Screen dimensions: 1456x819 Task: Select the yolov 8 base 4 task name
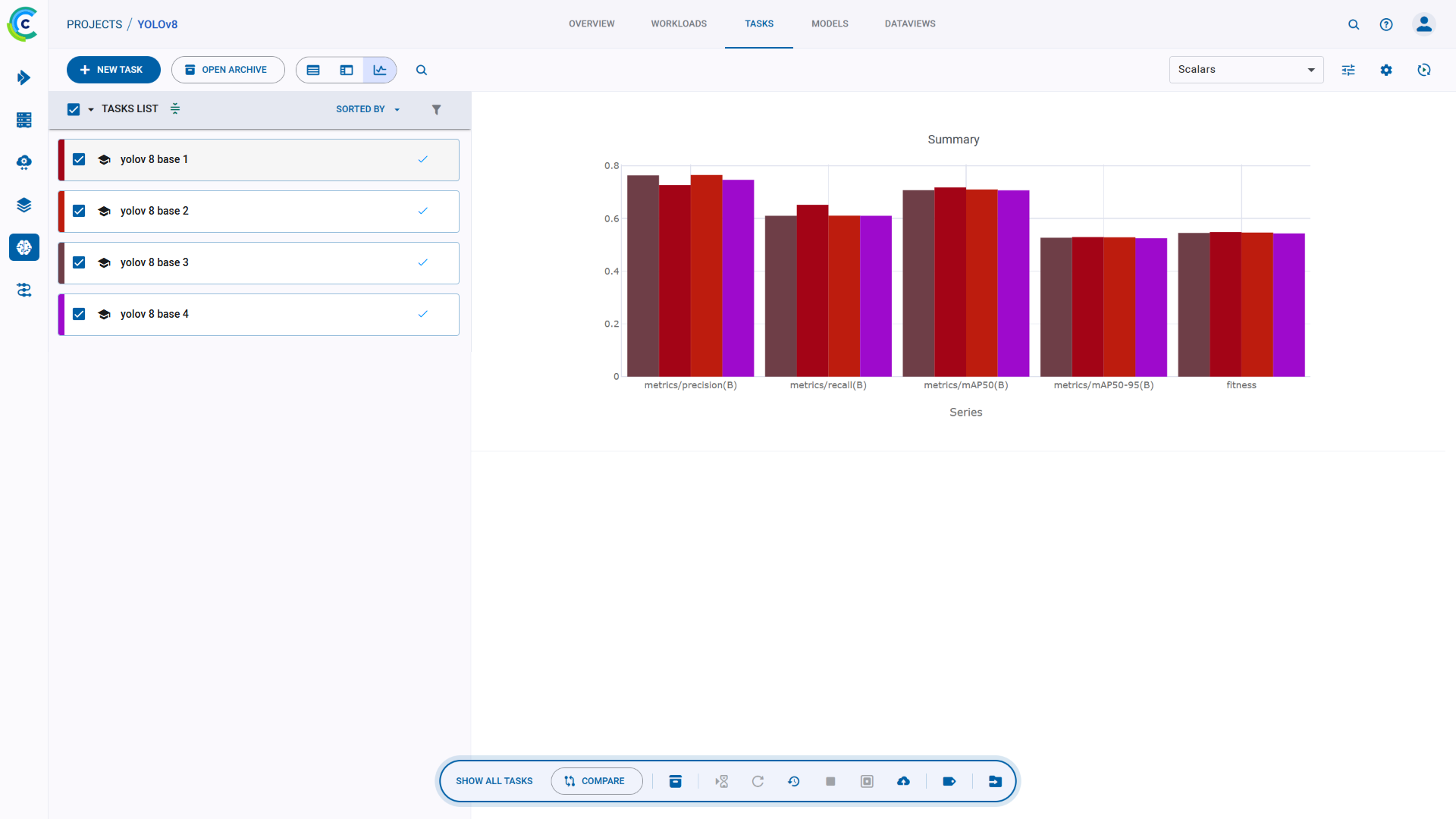coord(155,314)
